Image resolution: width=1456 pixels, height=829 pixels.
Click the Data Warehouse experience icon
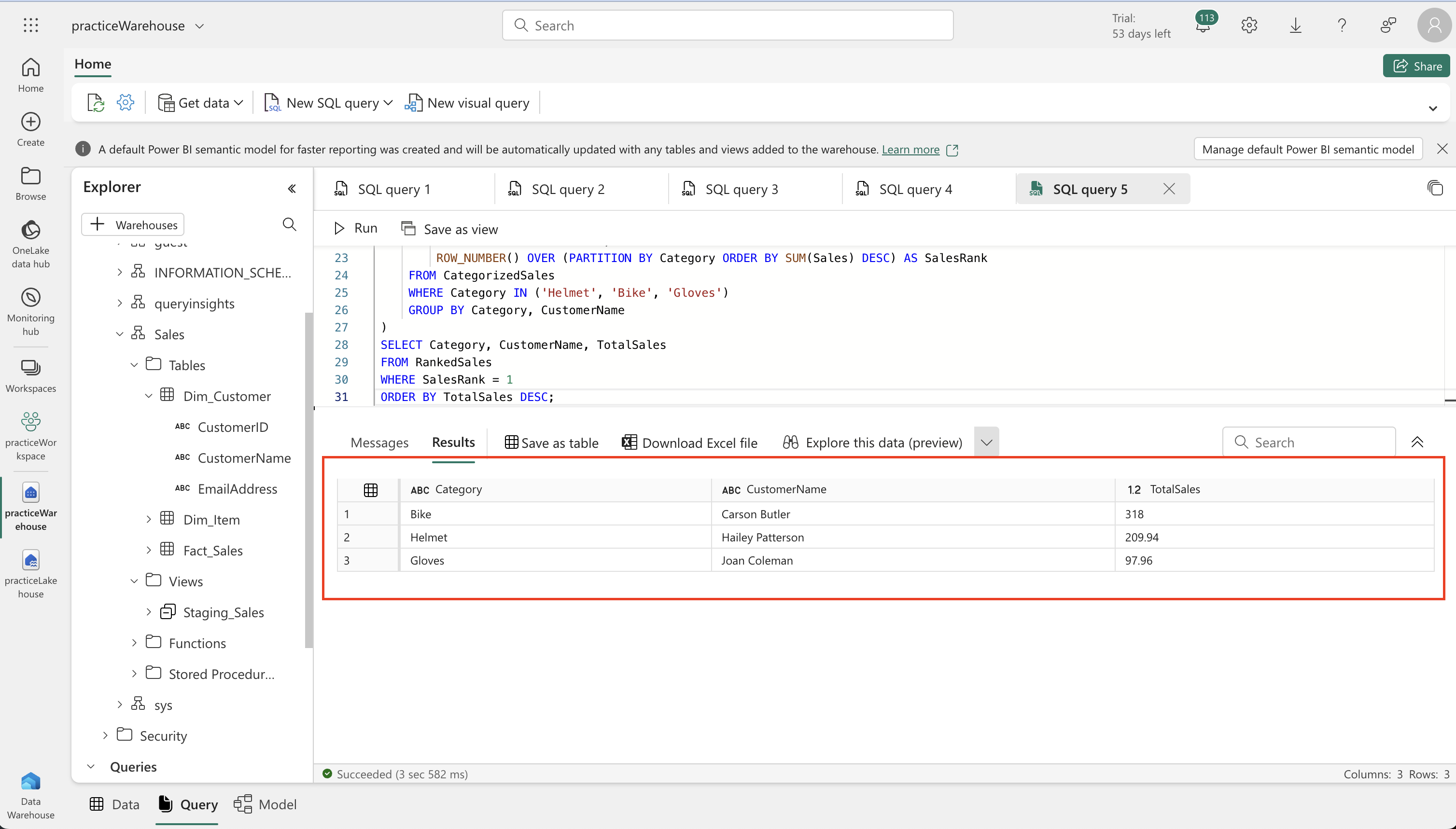coord(31,795)
